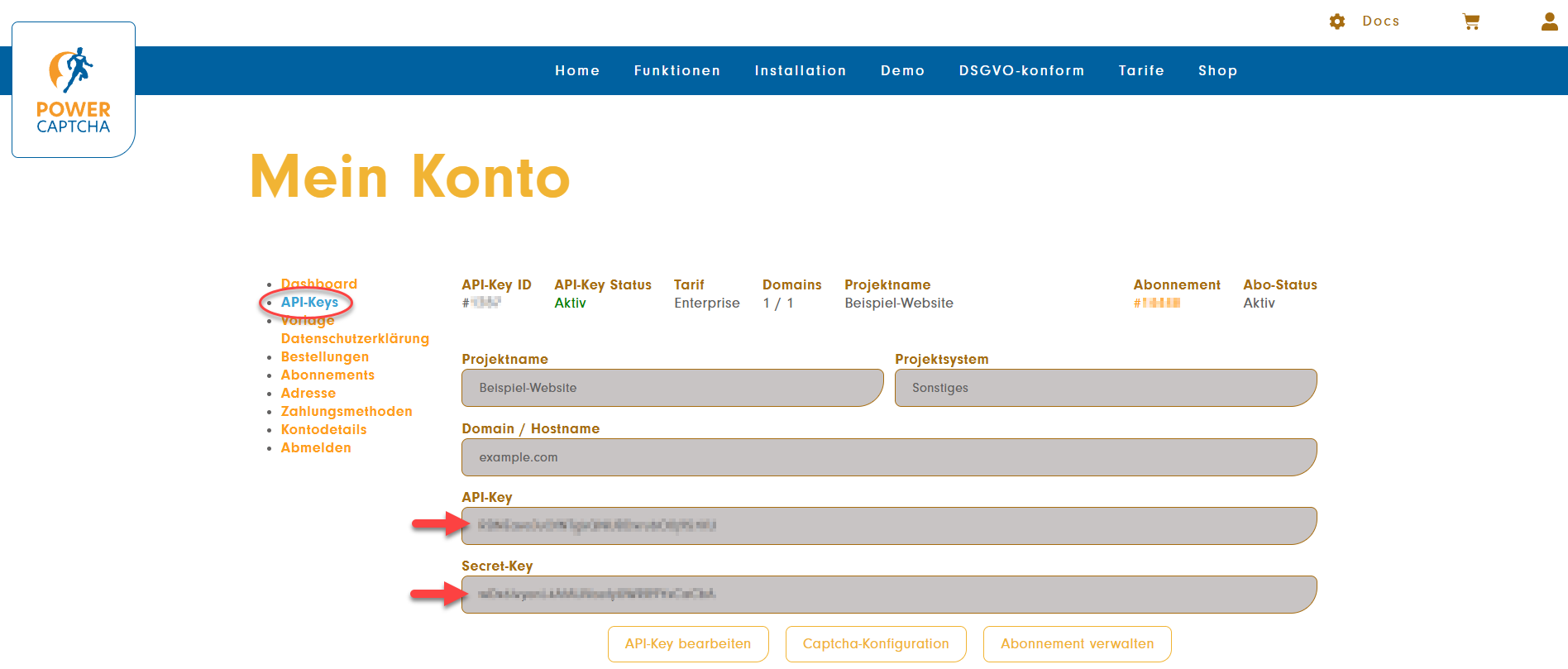The image size is (1568, 669).
Task: Open Captcha-Konfiguration
Action: (875, 644)
